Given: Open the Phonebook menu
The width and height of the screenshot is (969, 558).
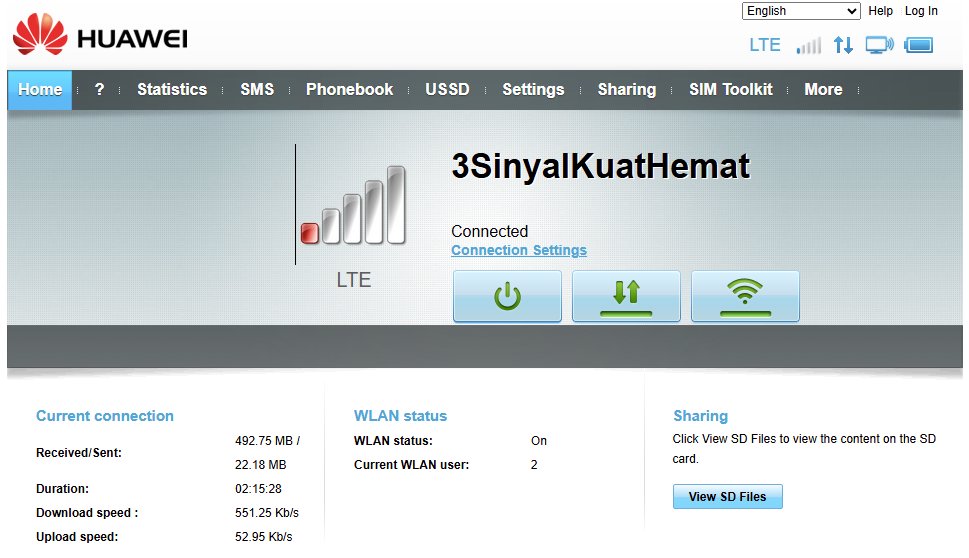Looking at the screenshot, I should point(349,90).
